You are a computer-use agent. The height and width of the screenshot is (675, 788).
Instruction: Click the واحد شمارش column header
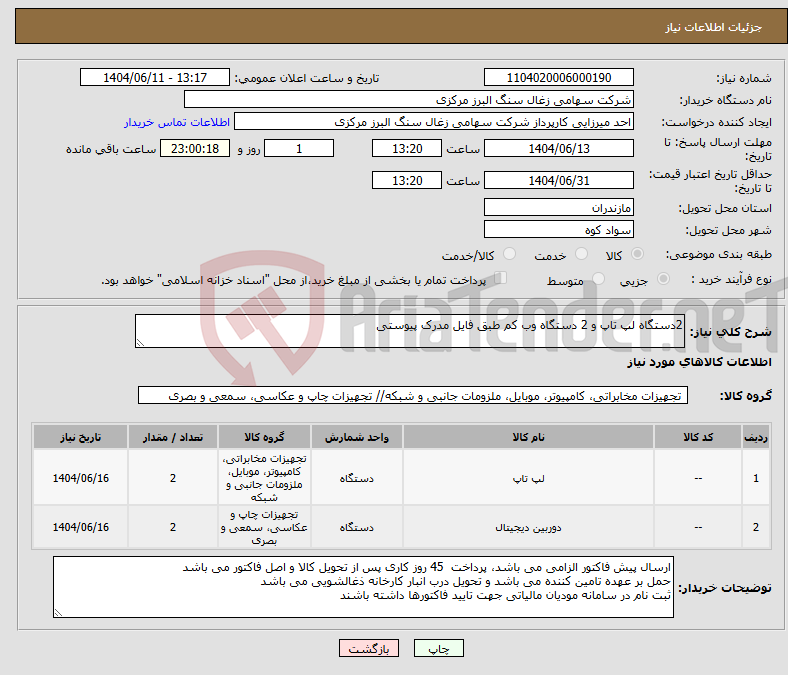coord(356,437)
